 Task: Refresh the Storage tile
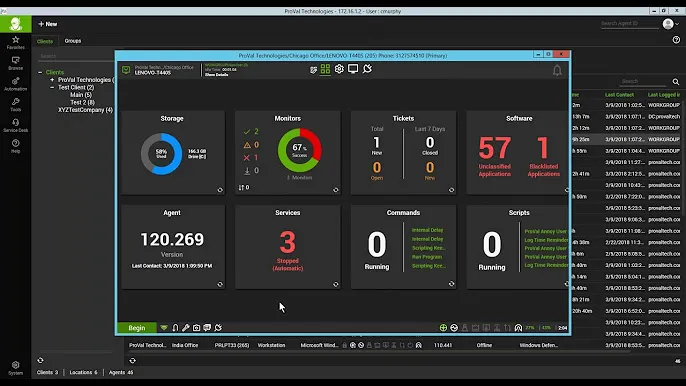coord(220,190)
